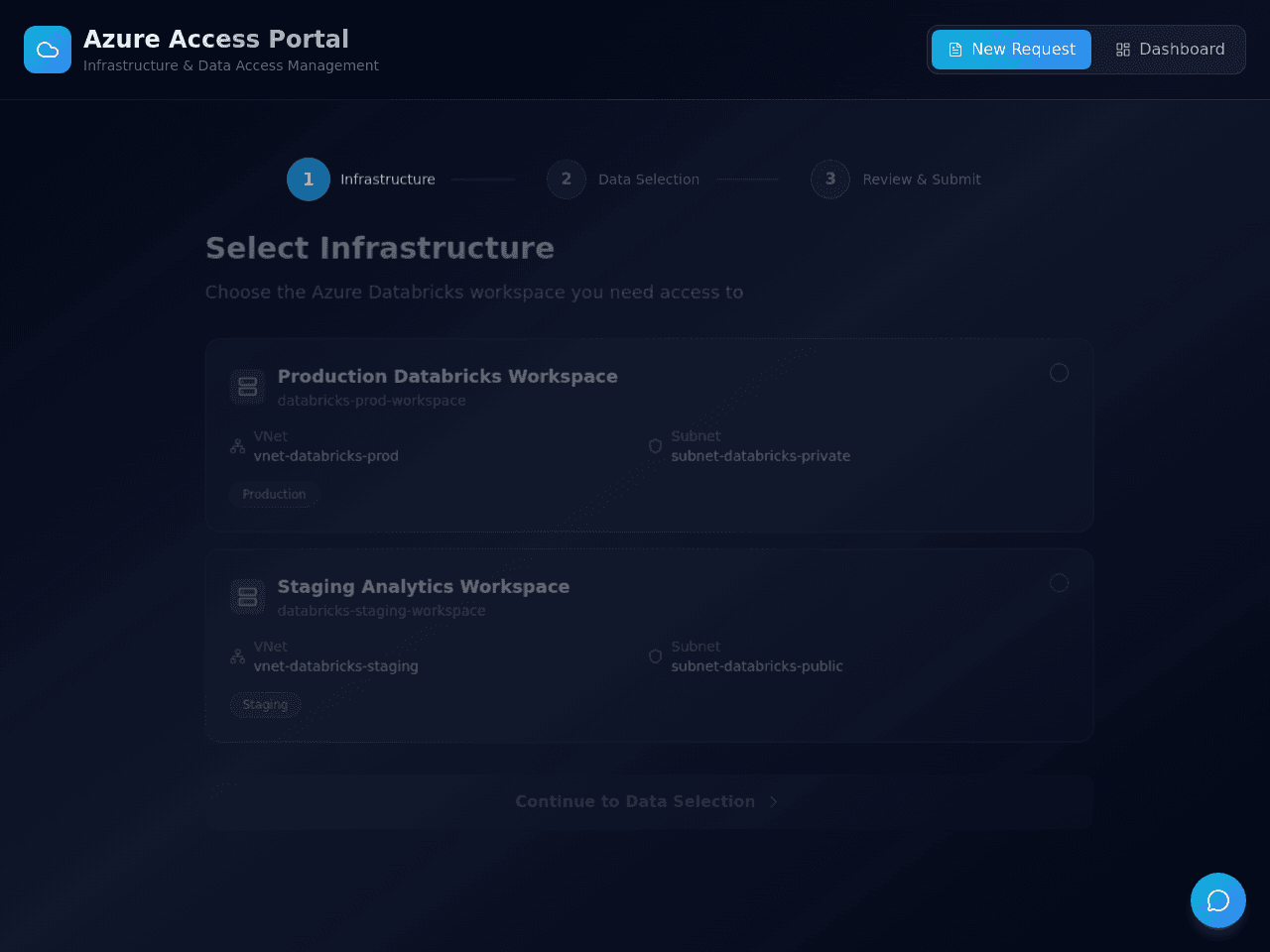Click the server icon of Production Databricks Workspace

click(248, 387)
